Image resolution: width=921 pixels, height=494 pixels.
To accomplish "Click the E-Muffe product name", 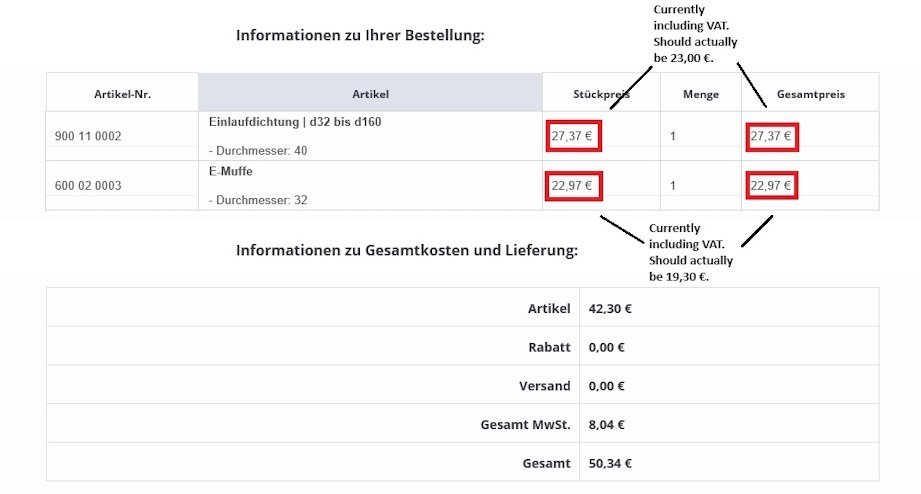I will pyautogui.click(x=230, y=171).
